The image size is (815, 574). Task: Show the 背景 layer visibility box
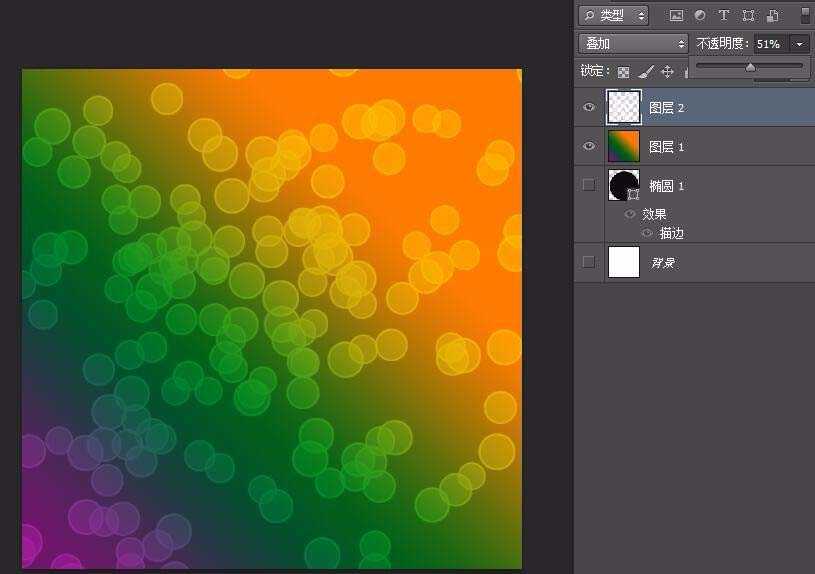point(588,262)
